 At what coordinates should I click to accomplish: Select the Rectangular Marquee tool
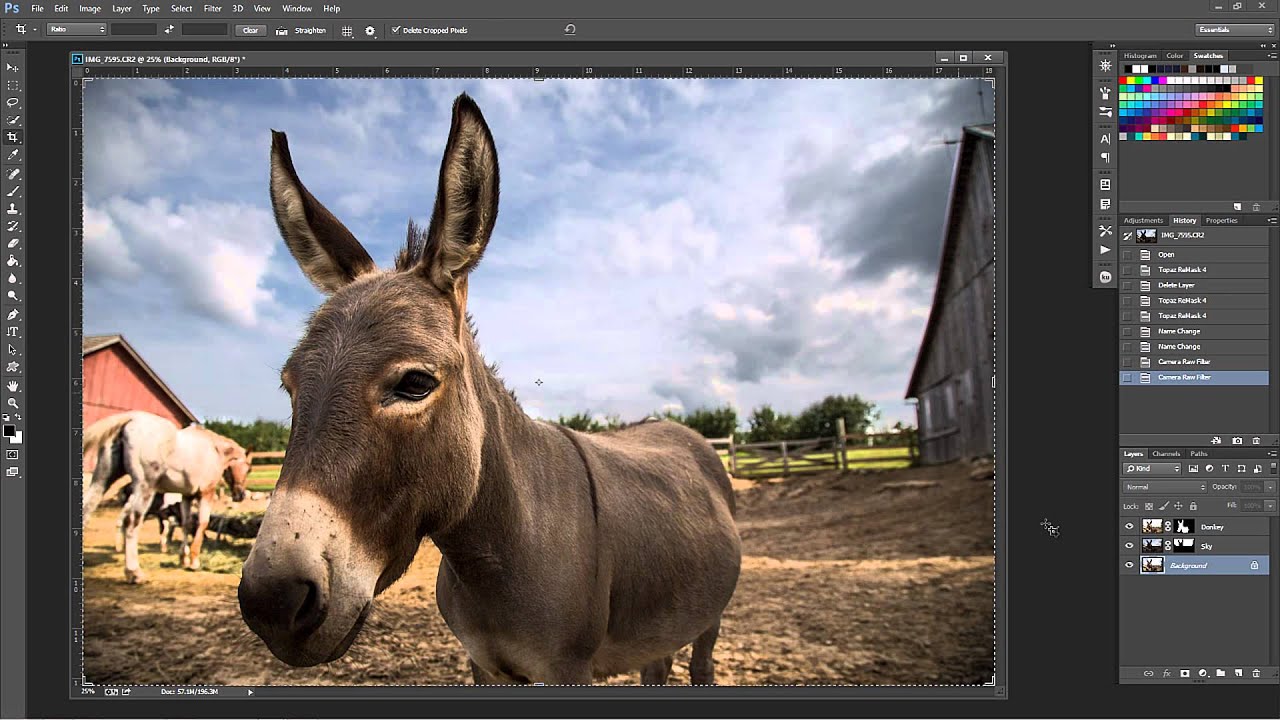click(13, 84)
